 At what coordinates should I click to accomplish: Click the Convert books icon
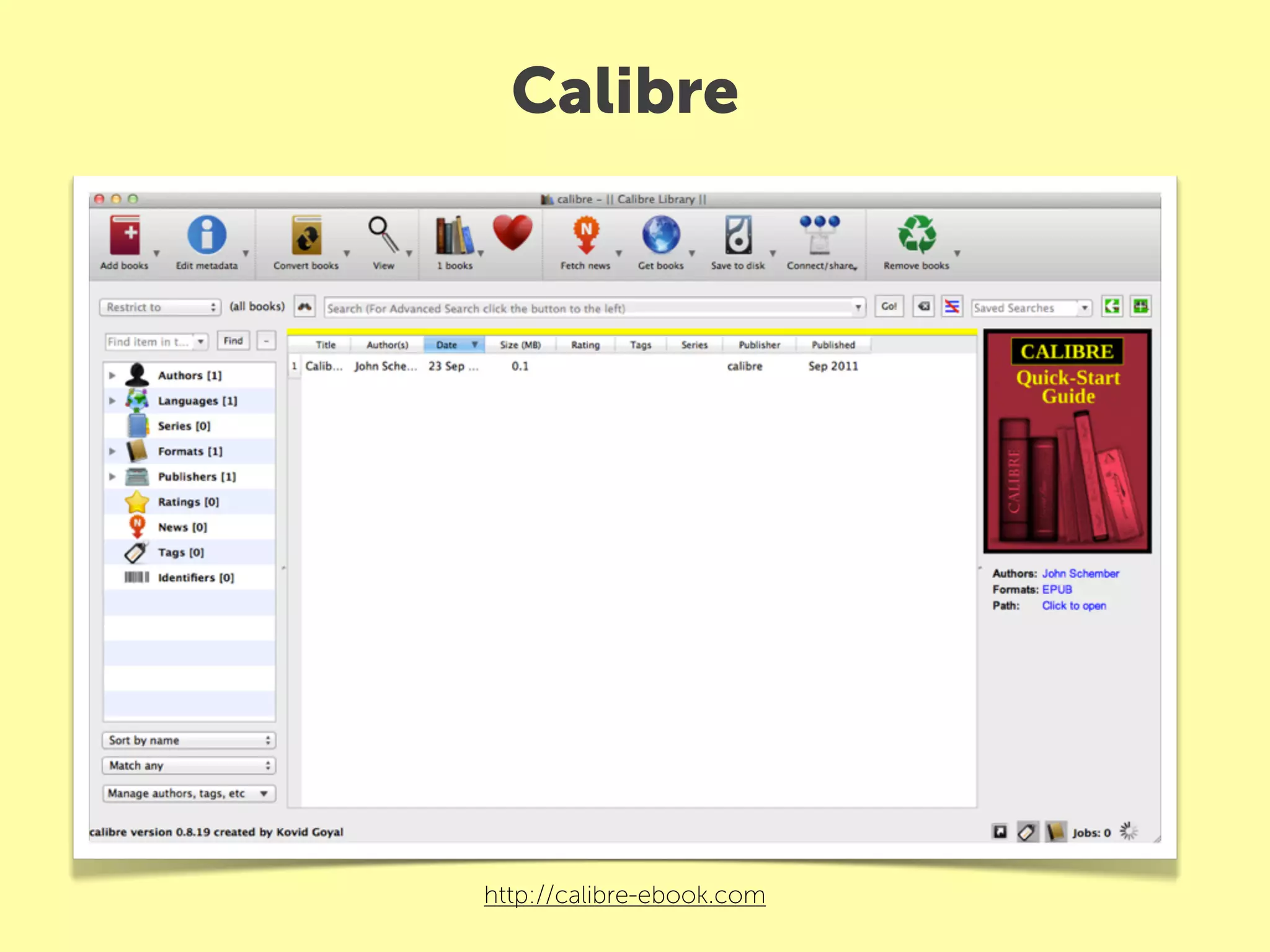(306, 235)
